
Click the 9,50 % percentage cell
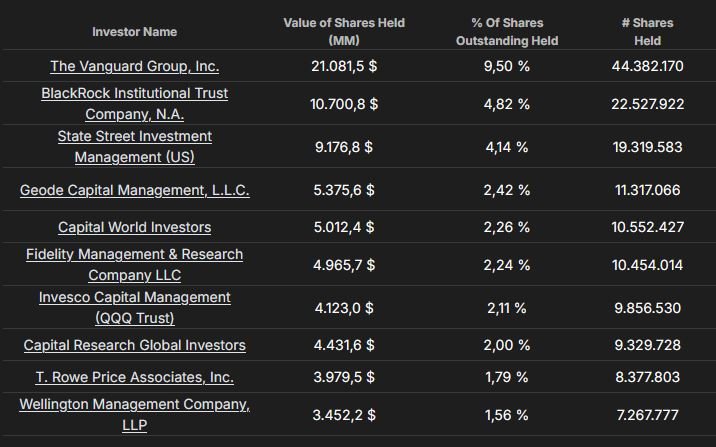tap(506, 66)
